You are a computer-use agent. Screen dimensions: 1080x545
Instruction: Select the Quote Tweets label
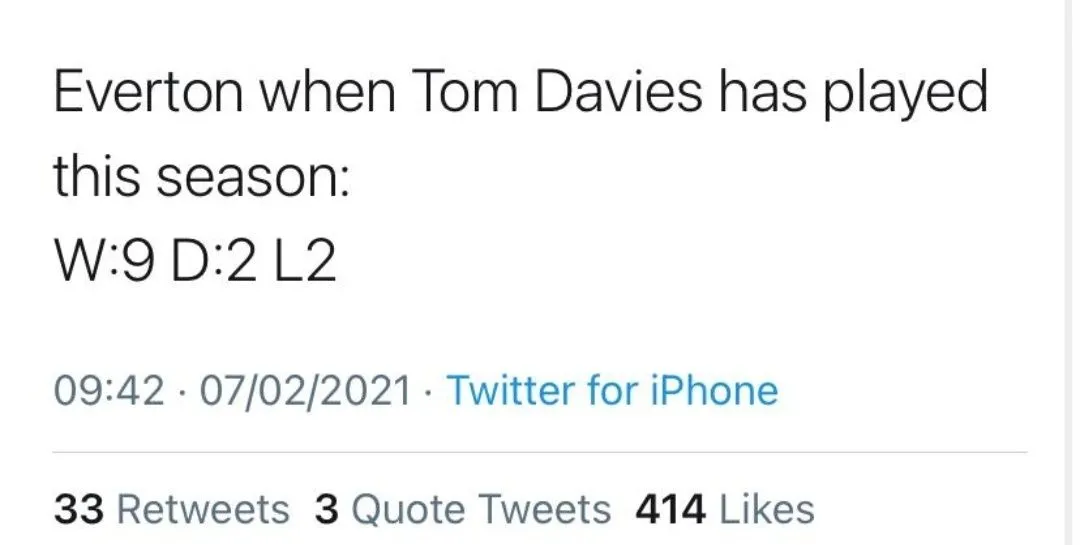[480, 510]
